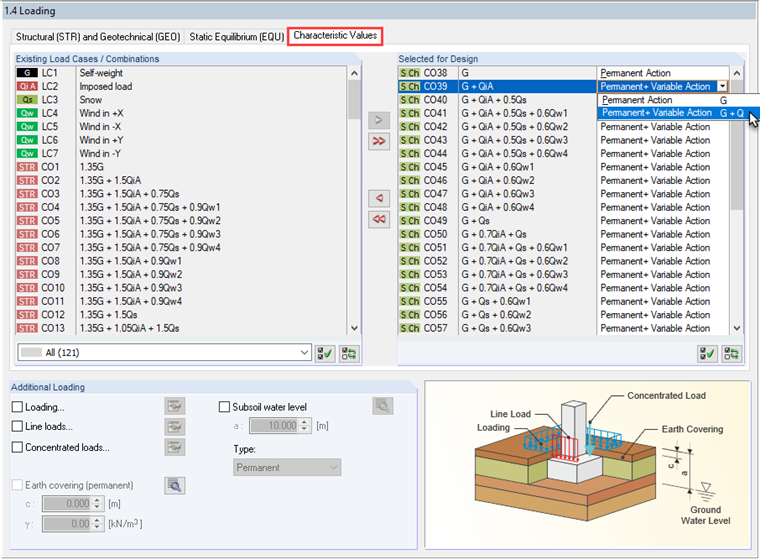The image size is (760, 560).
Task: Select CO55 G + Qs + 0.6Qw1 row
Action: click(563, 301)
